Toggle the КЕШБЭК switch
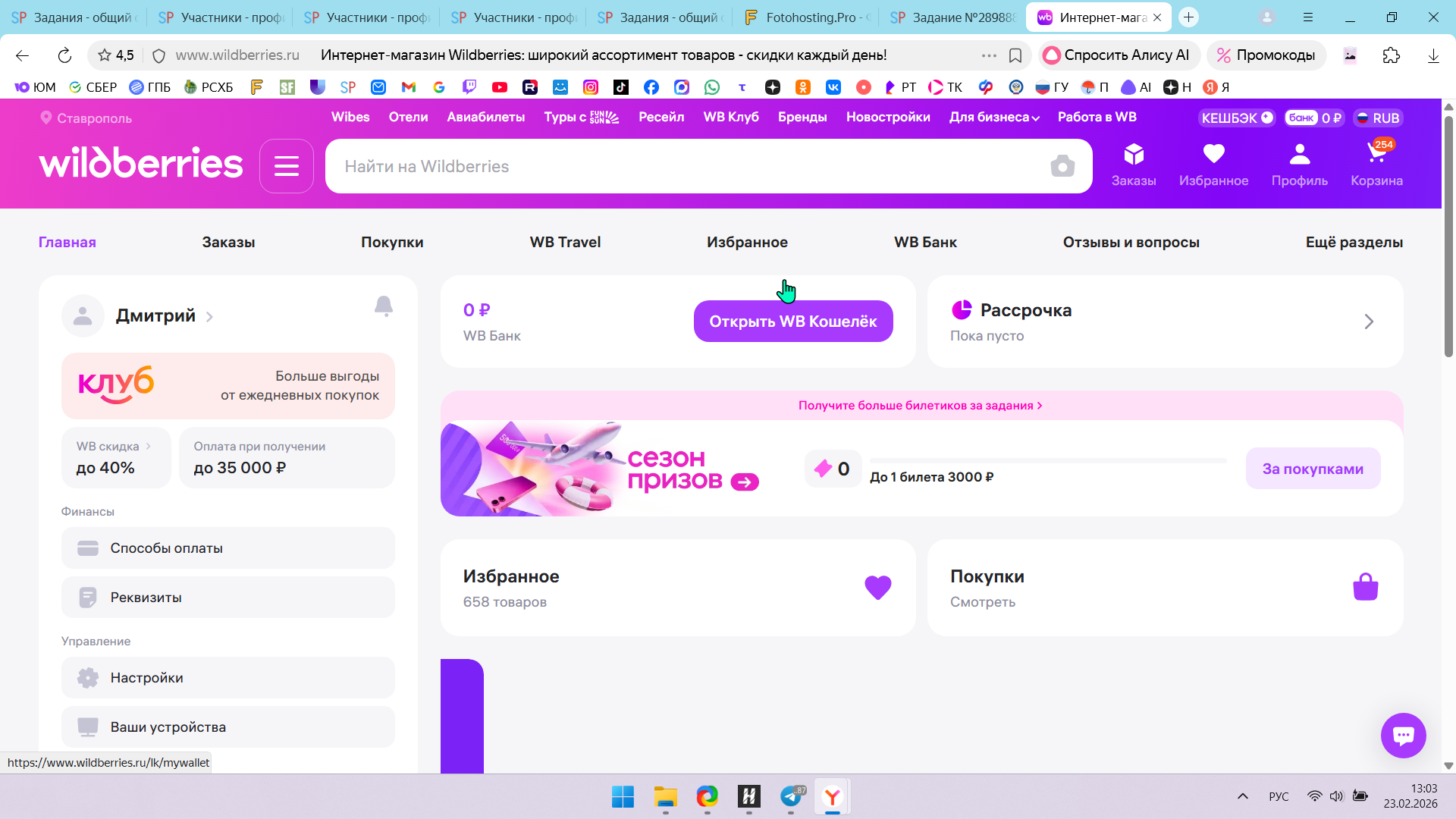The image size is (1456, 819). [x=1237, y=118]
